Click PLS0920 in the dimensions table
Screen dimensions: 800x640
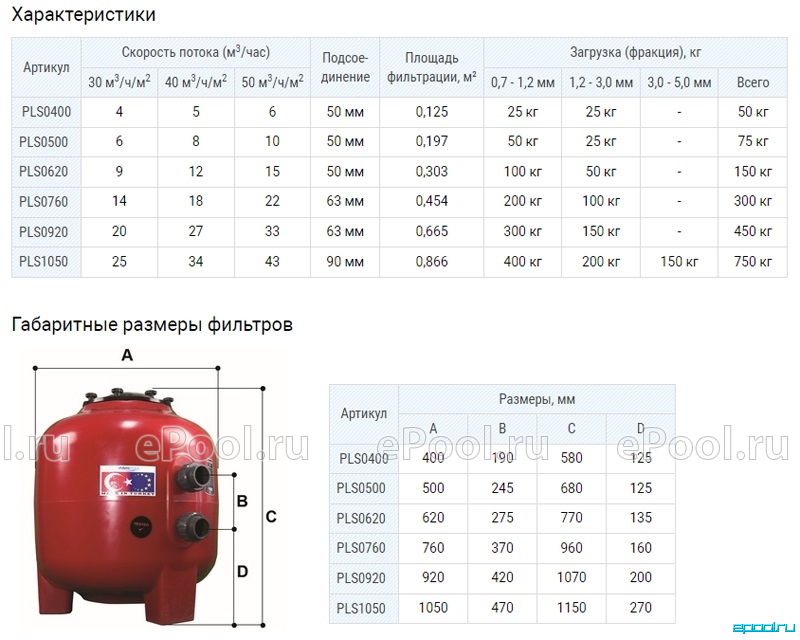pyautogui.click(x=361, y=578)
